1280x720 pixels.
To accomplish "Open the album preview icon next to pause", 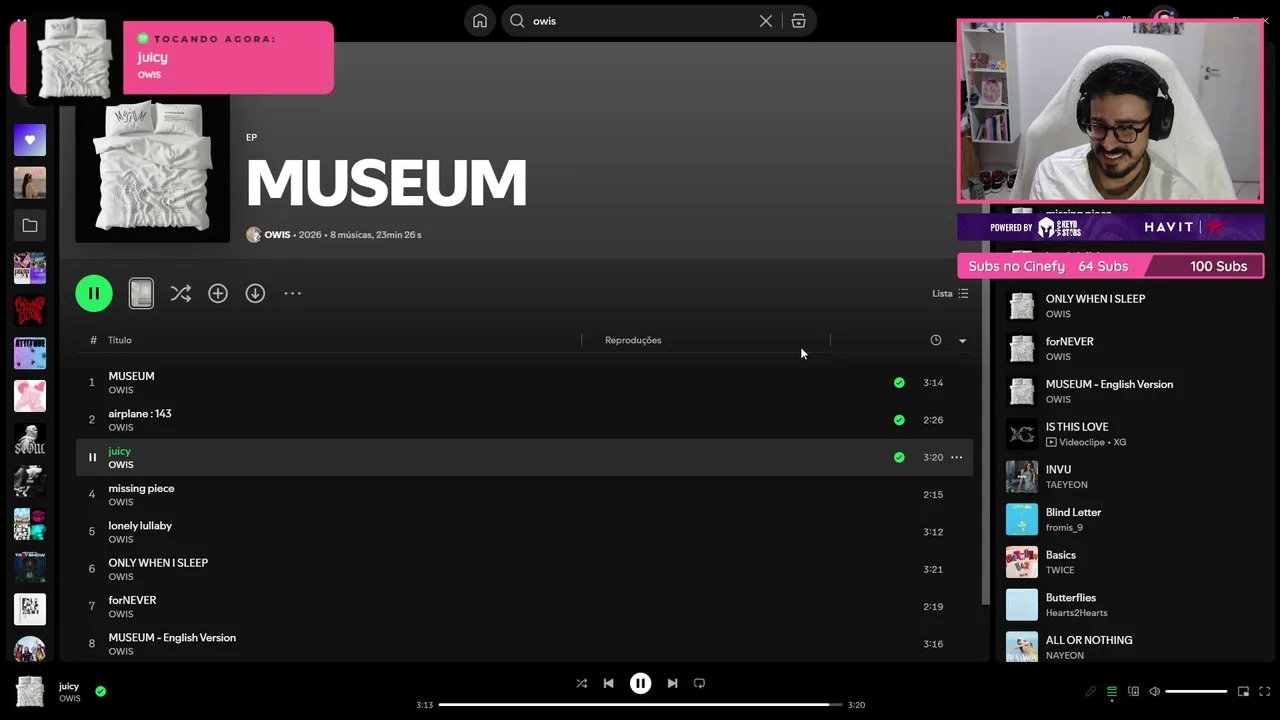I will tap(141, 293).
